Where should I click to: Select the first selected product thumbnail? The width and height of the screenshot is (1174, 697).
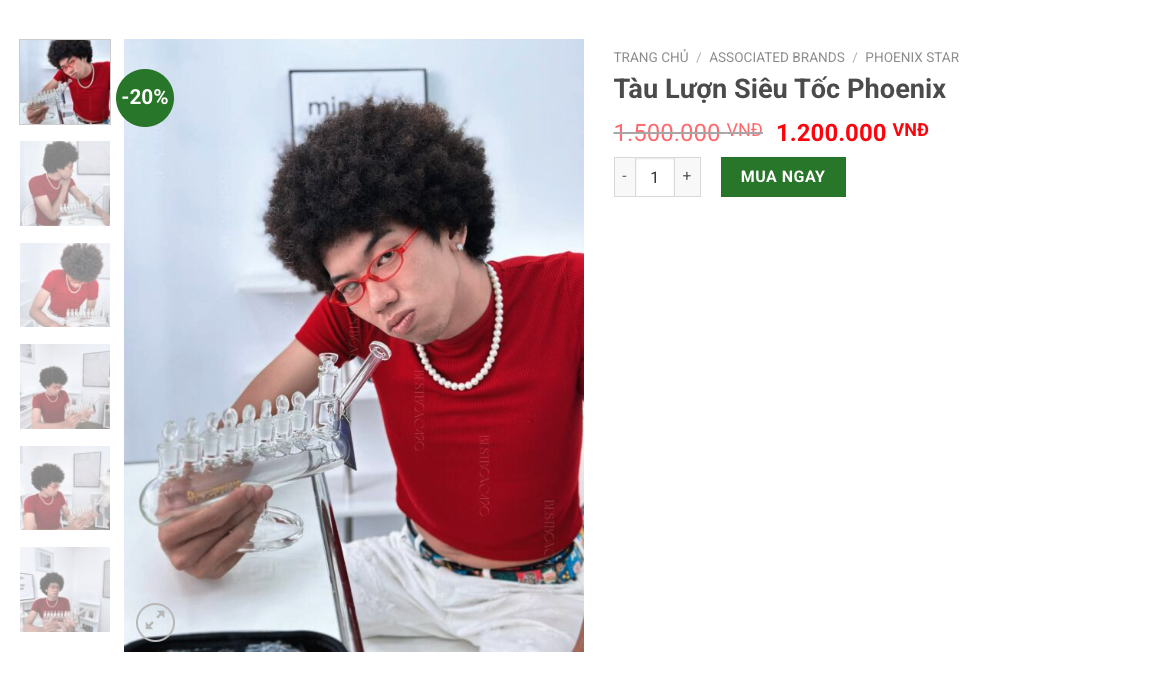65,82
